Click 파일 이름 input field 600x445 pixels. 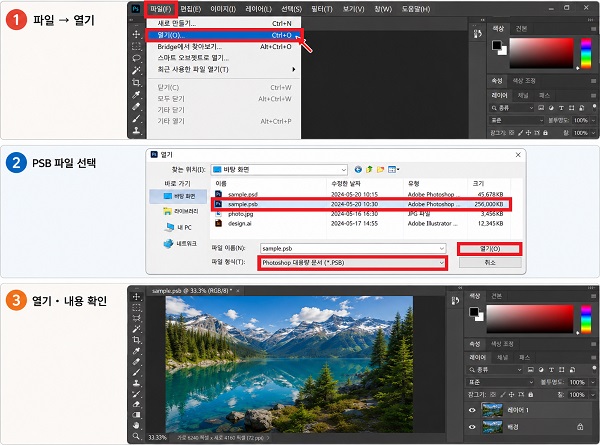[353, 248]
